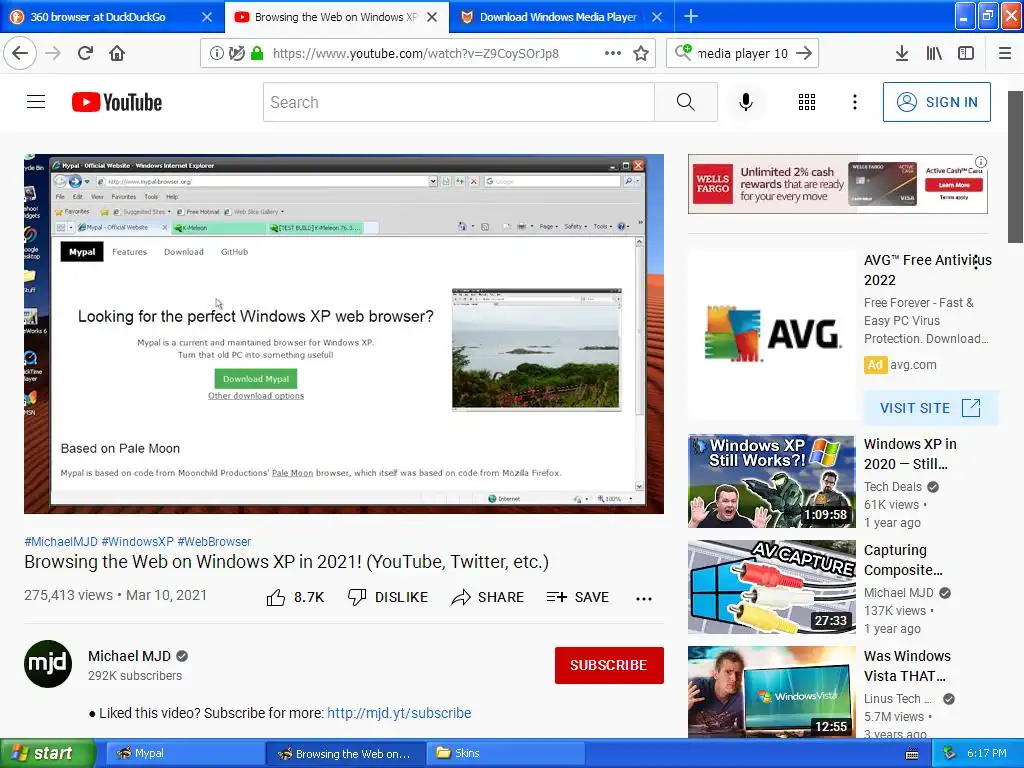Open the Library bookshelf icon

(934, 53)
